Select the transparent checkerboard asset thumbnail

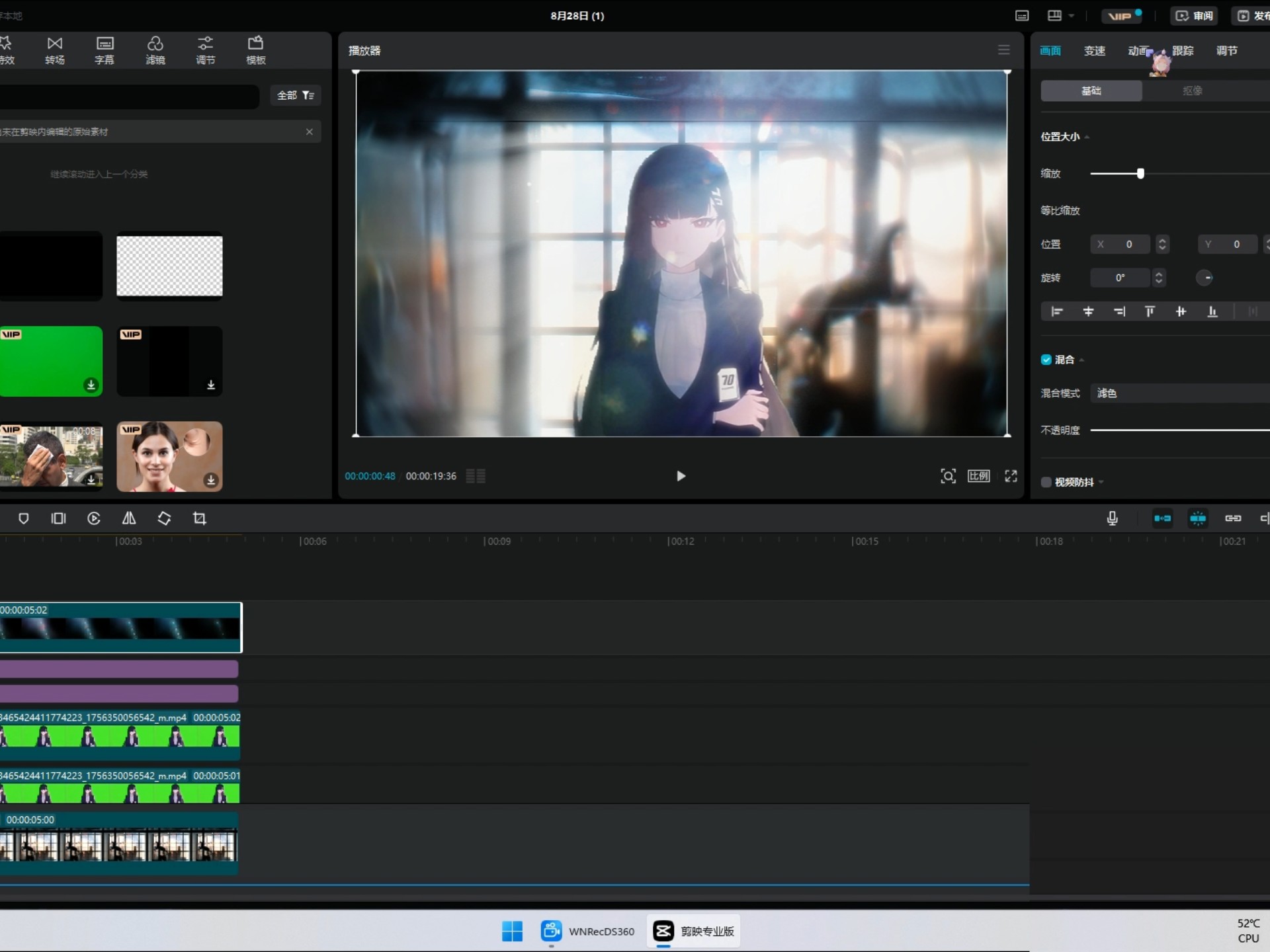(x=169, y=266)
